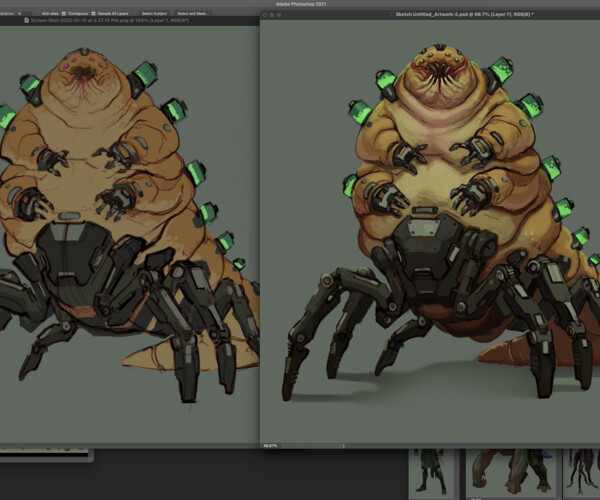
Task: Toggle the Sample All Layers checkbox
Action: [93, 13]
